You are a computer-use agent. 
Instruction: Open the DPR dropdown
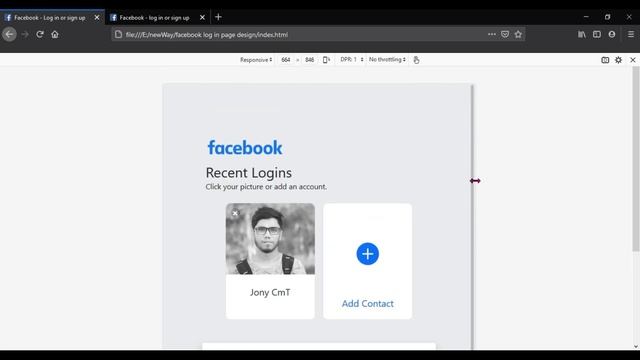click(x=351, y=60)
